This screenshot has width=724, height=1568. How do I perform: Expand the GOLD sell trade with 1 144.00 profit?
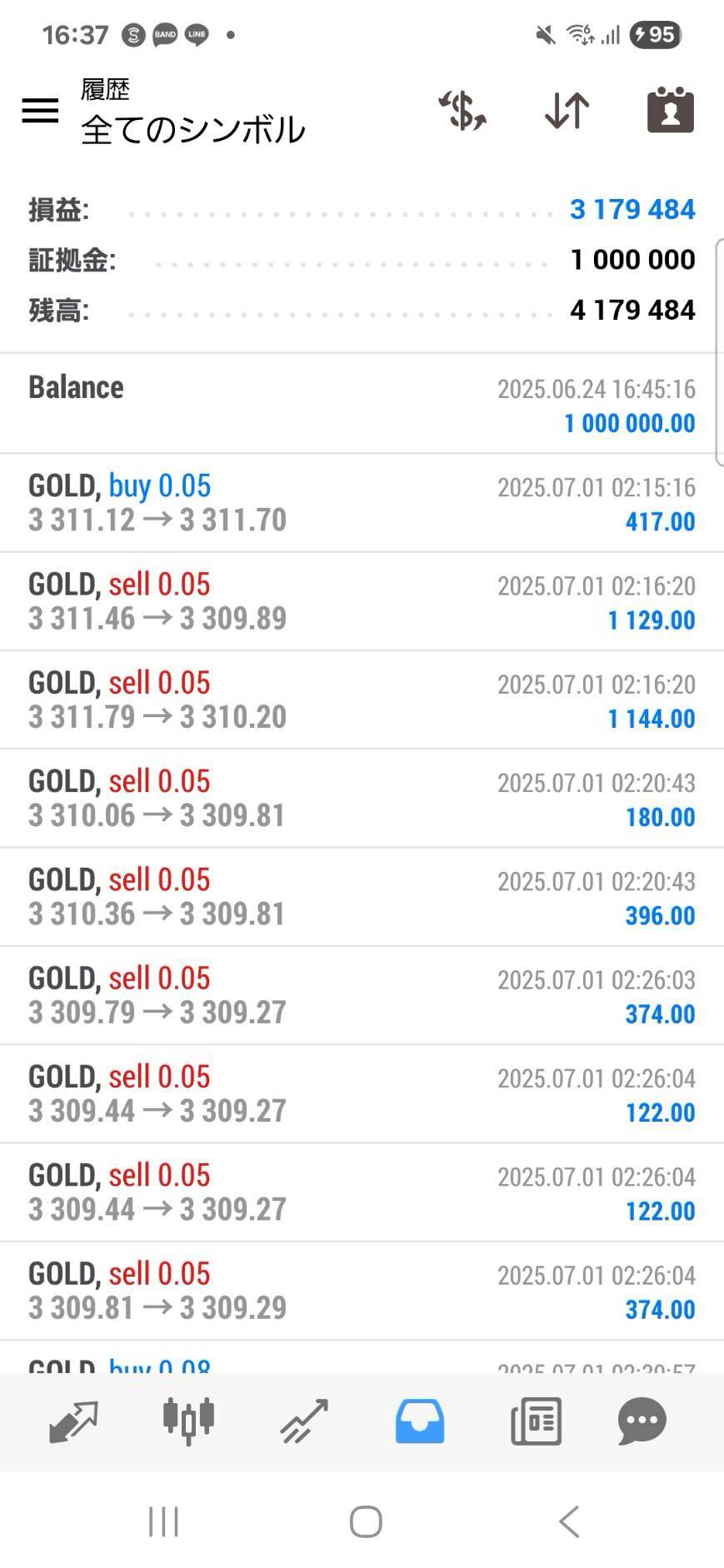tap(362, 699)
